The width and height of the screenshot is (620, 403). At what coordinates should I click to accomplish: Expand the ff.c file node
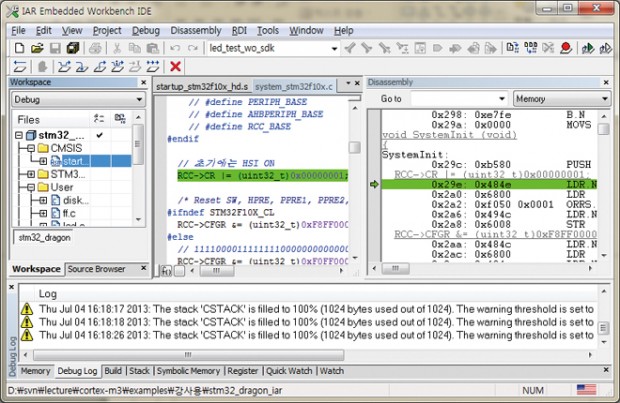click(x=43, y=214)
